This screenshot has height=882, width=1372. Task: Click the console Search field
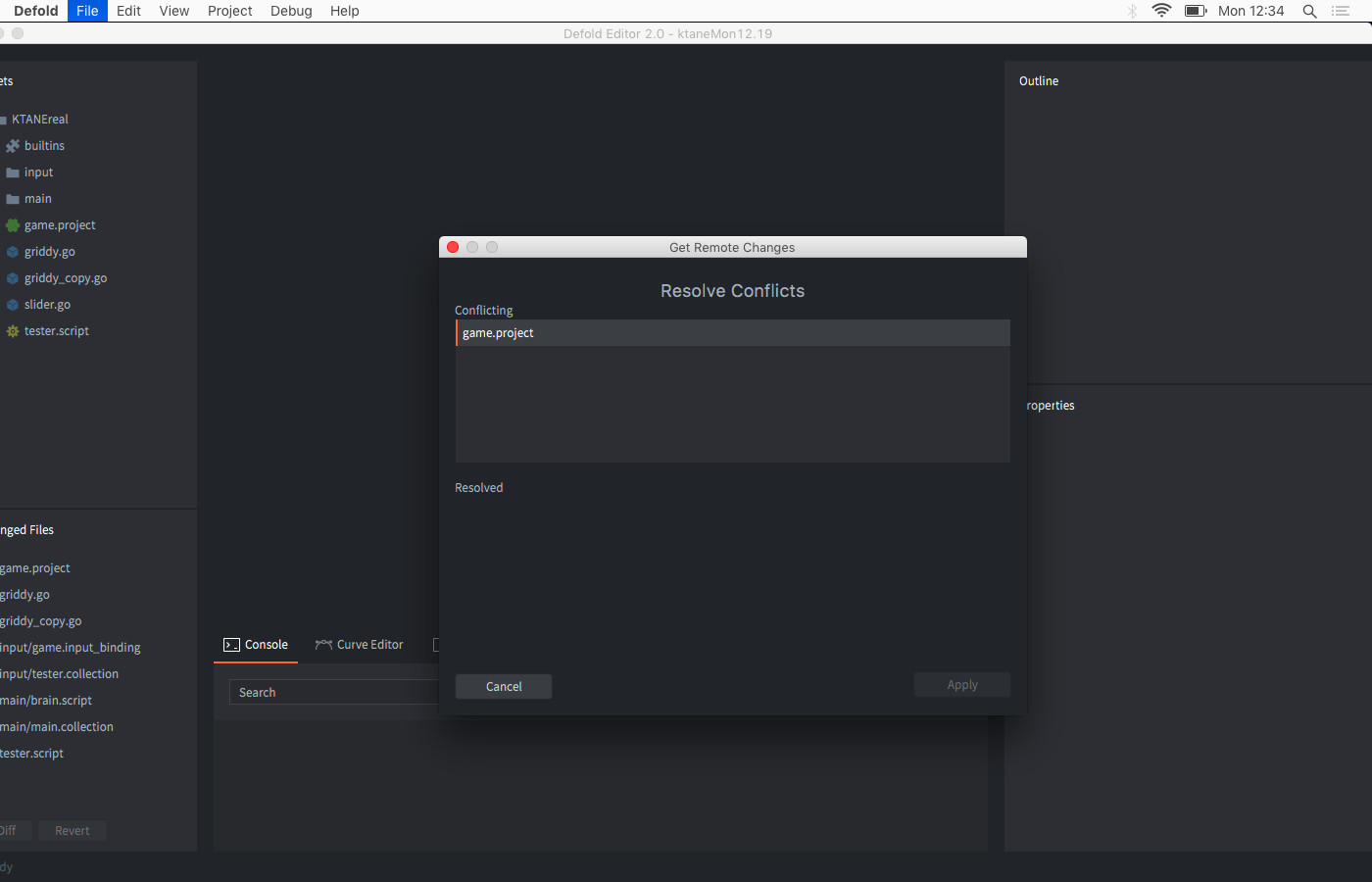pos(334,692)
